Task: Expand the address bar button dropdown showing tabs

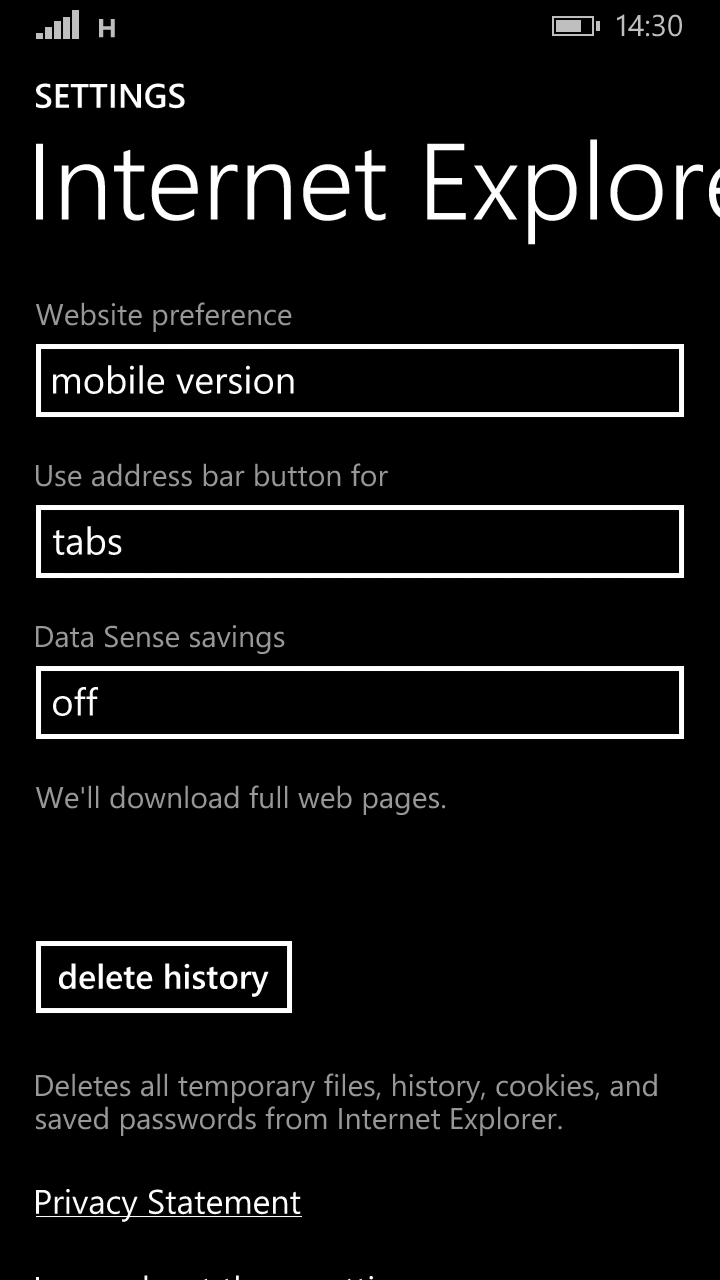Action: tap(360, 542)
